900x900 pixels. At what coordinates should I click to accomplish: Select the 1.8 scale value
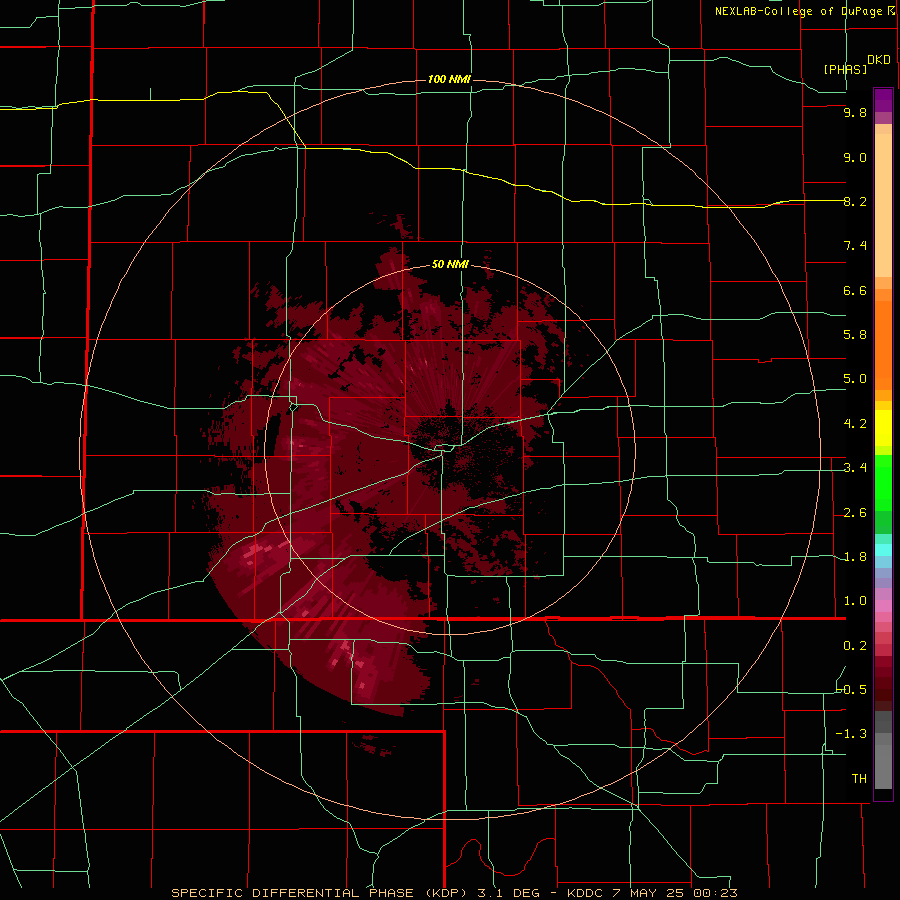(x=855, y=557)
